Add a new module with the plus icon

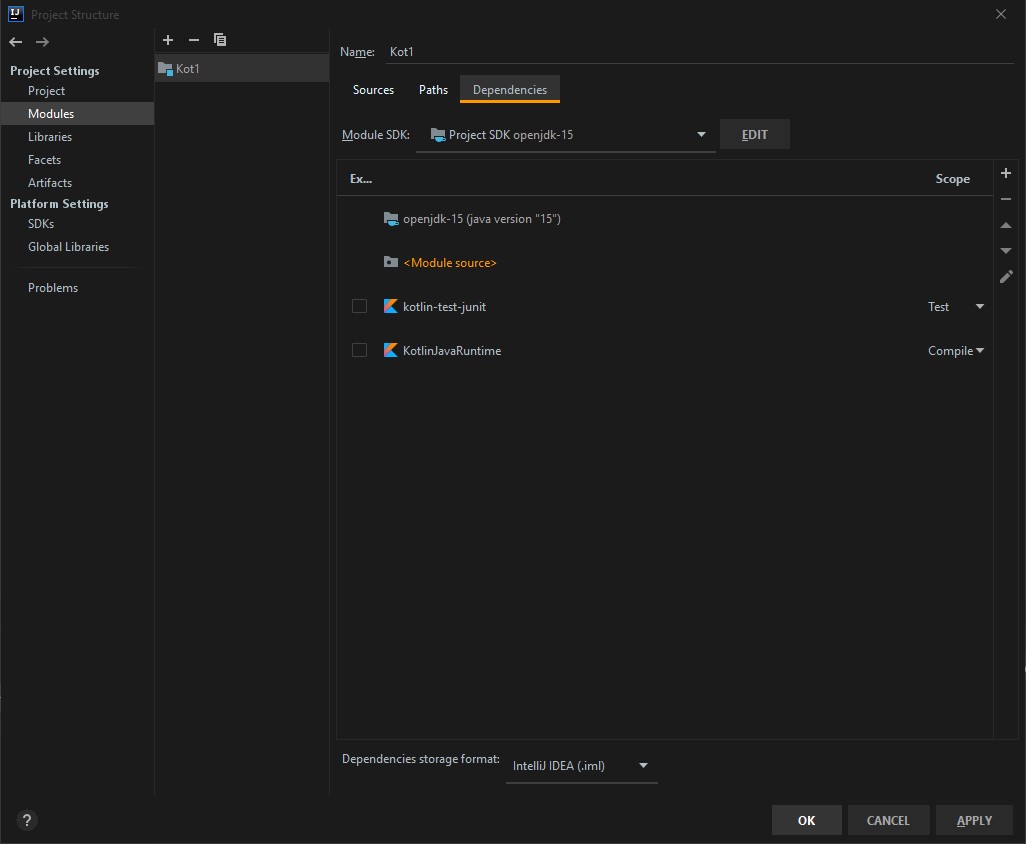[167, 40]
